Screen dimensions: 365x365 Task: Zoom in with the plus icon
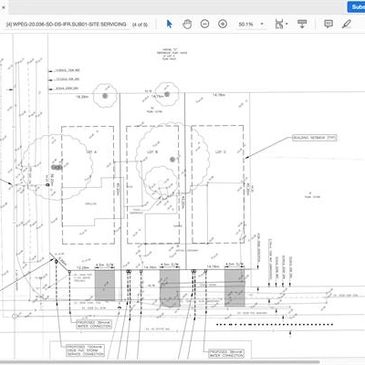tap(222, 24)
